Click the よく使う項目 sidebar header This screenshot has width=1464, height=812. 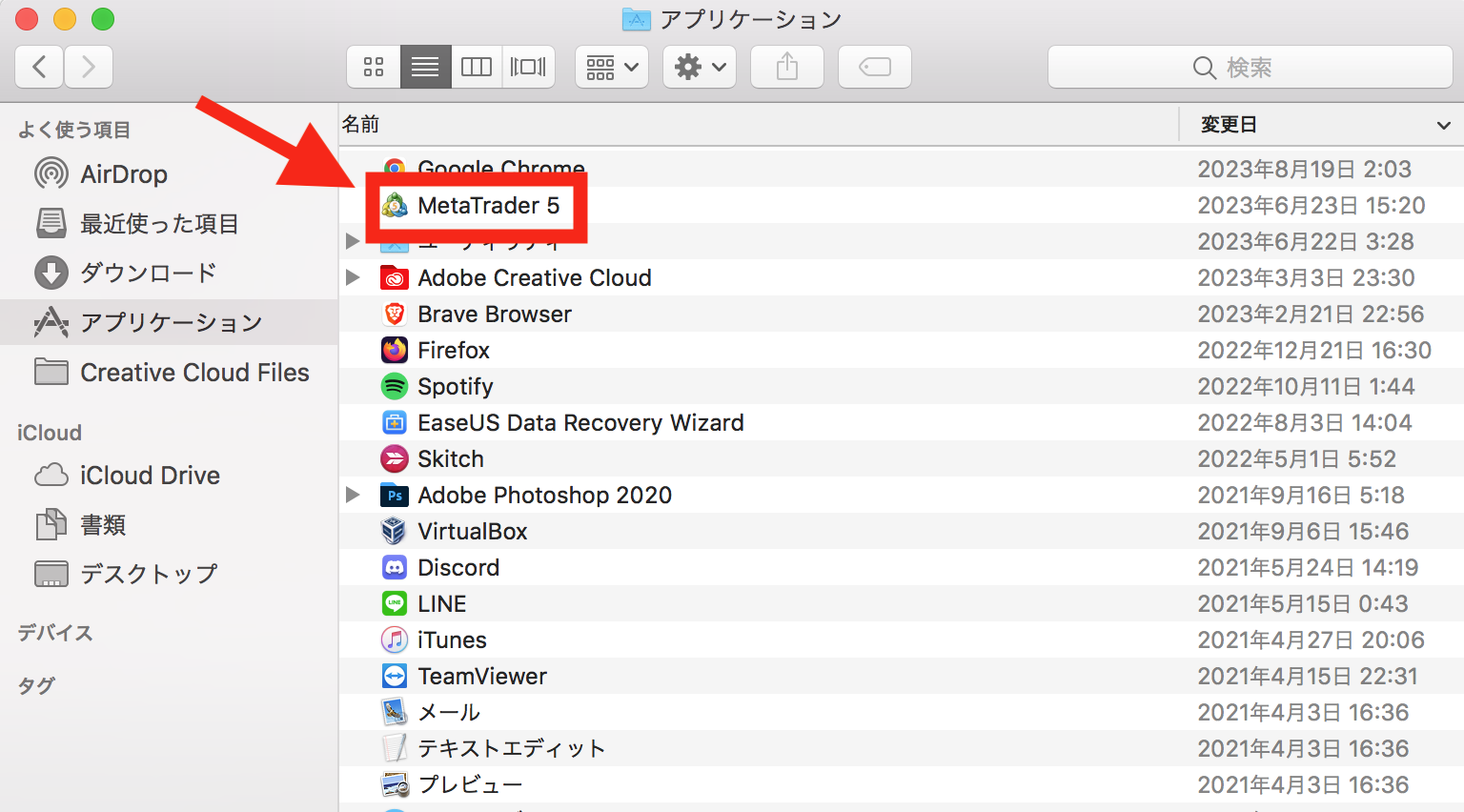74,130
